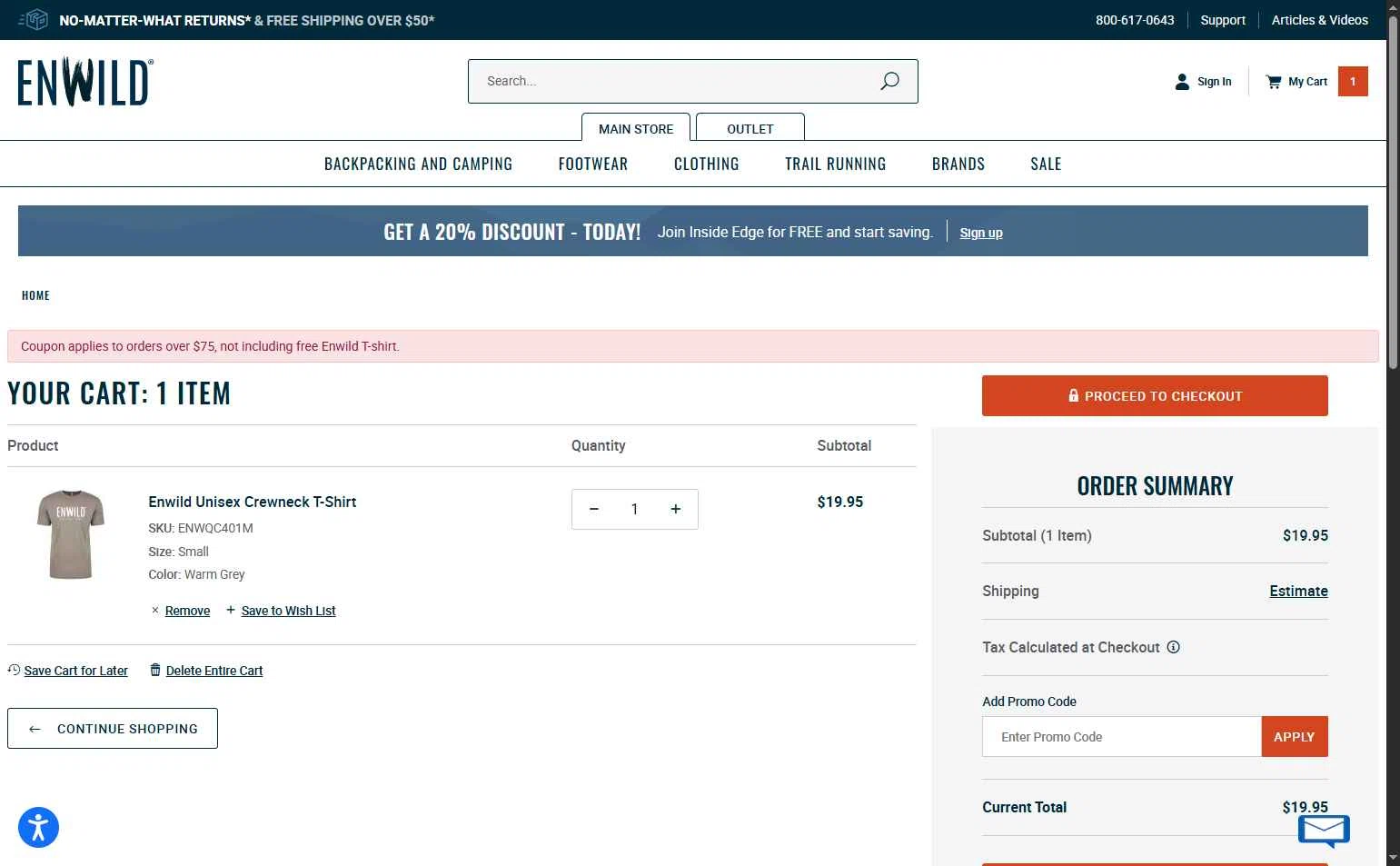Click the My Cart text link
1400x866 pixels.
(x=1307, y=82)
